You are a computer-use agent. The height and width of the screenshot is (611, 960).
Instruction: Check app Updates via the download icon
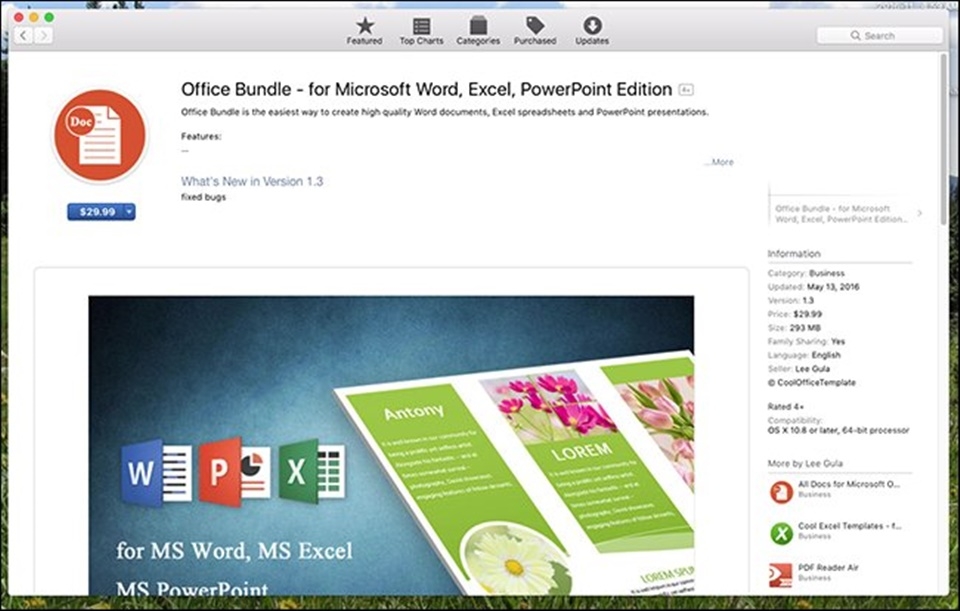coord(591,29)
